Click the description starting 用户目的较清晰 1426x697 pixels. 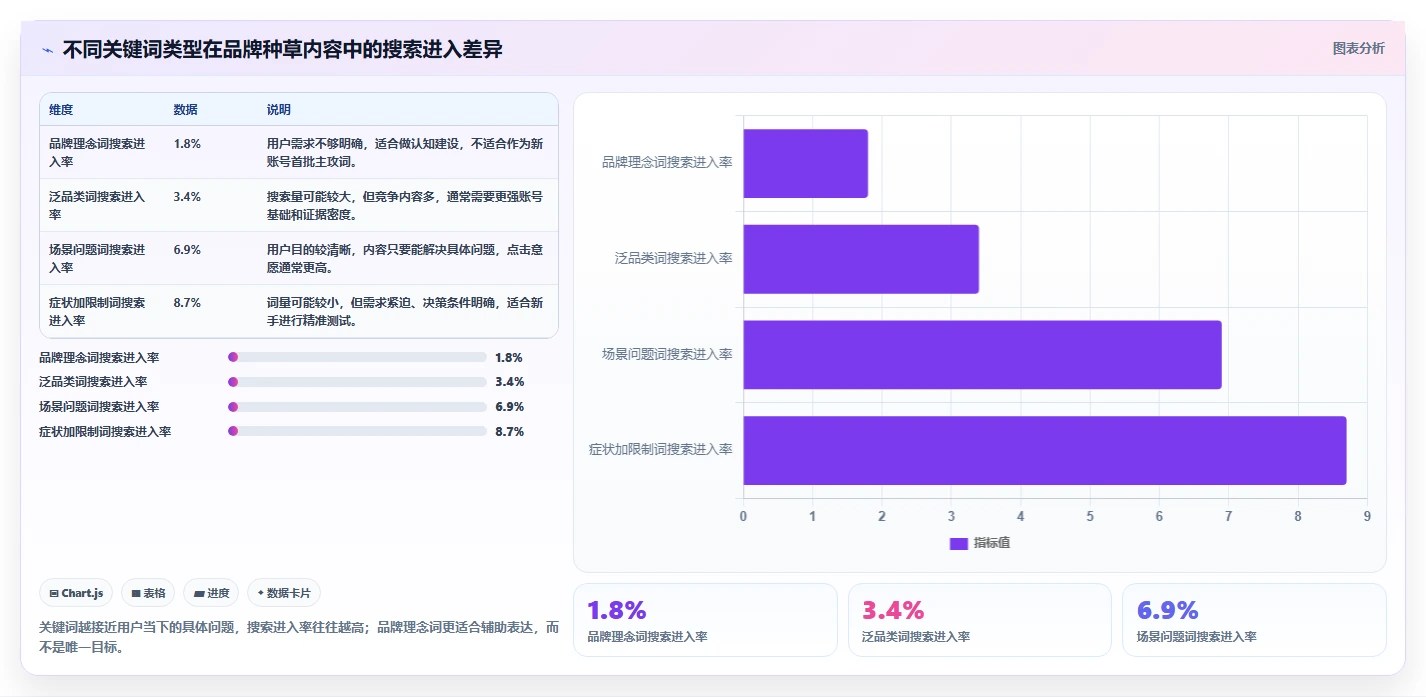[405, 258]
